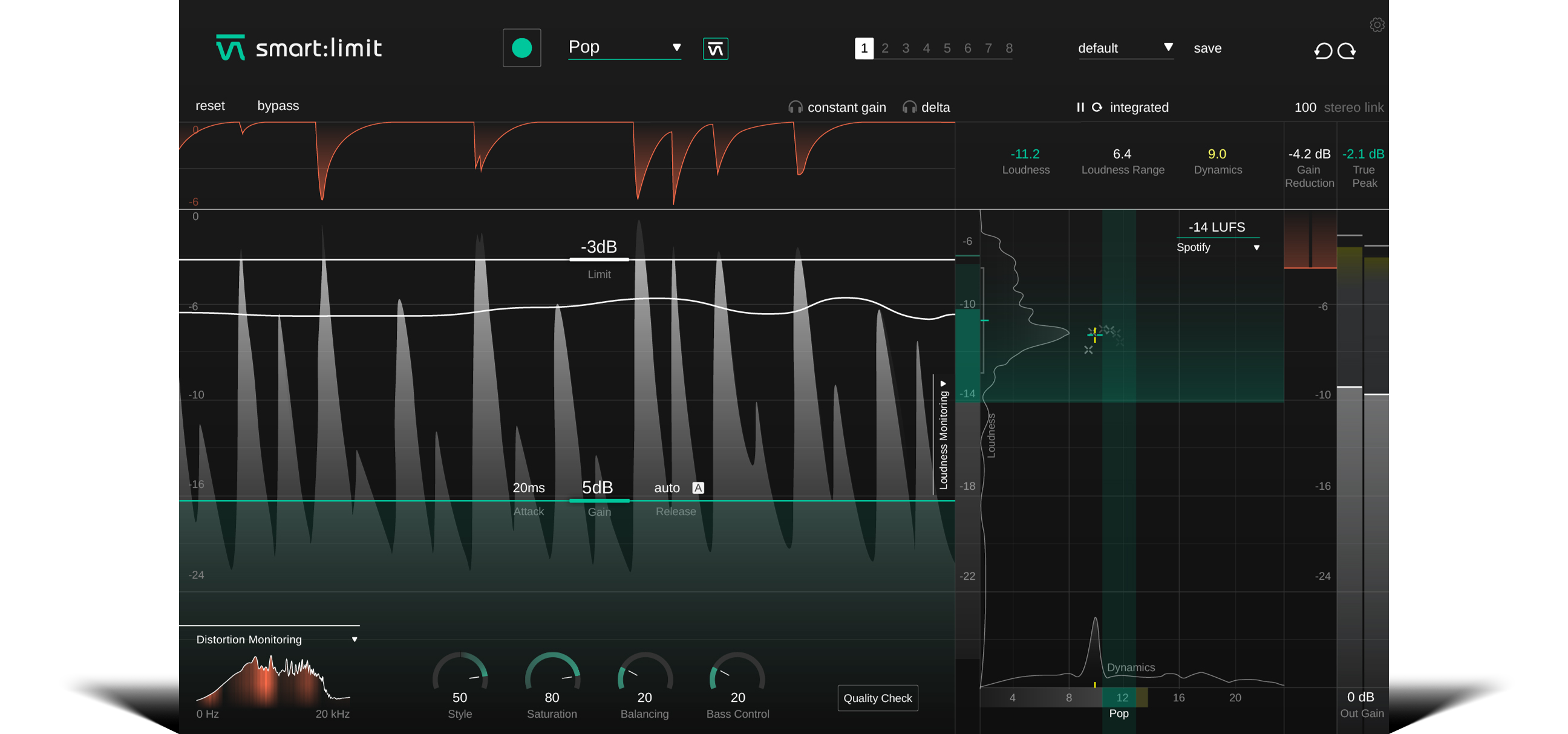Click the -11.2 Loudness readout
Viewport: 1568px width, 734px height.
pos(1025,154)
